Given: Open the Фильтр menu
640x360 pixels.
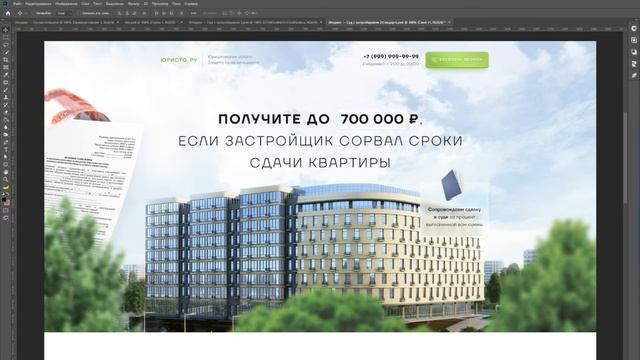Looking at the screenshot, I should [x=133, y=3].
